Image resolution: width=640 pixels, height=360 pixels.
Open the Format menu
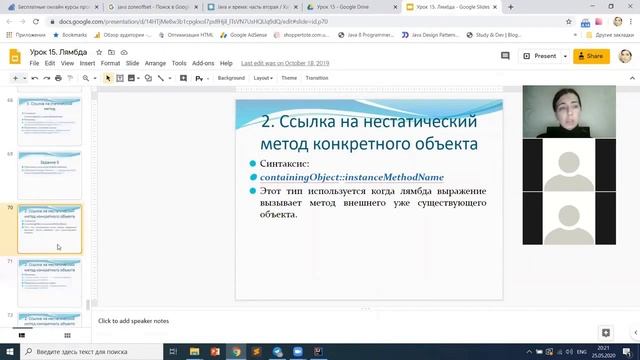click(110, 63)
